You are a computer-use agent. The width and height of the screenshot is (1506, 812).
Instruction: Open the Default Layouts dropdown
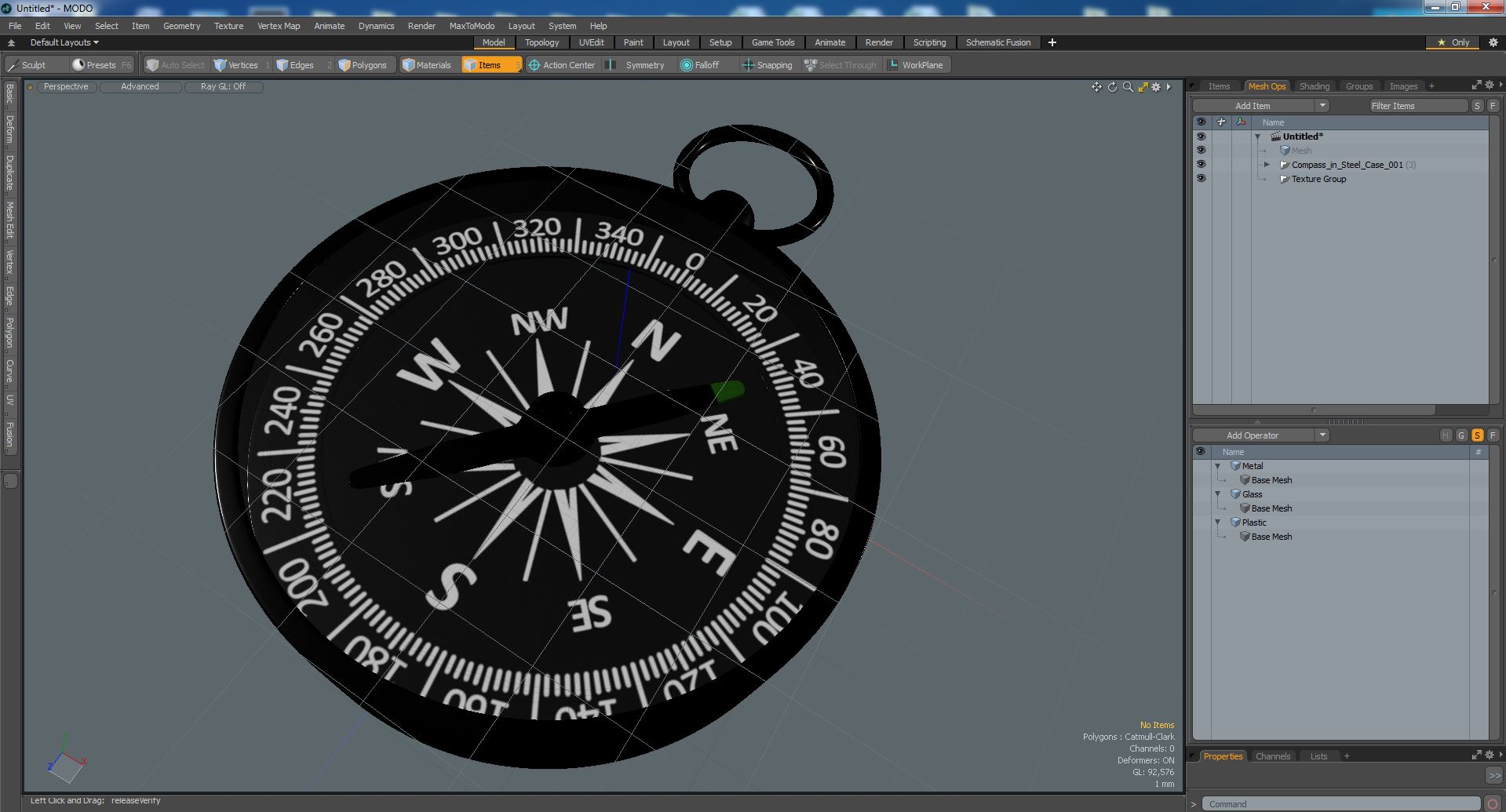[64, 42]
